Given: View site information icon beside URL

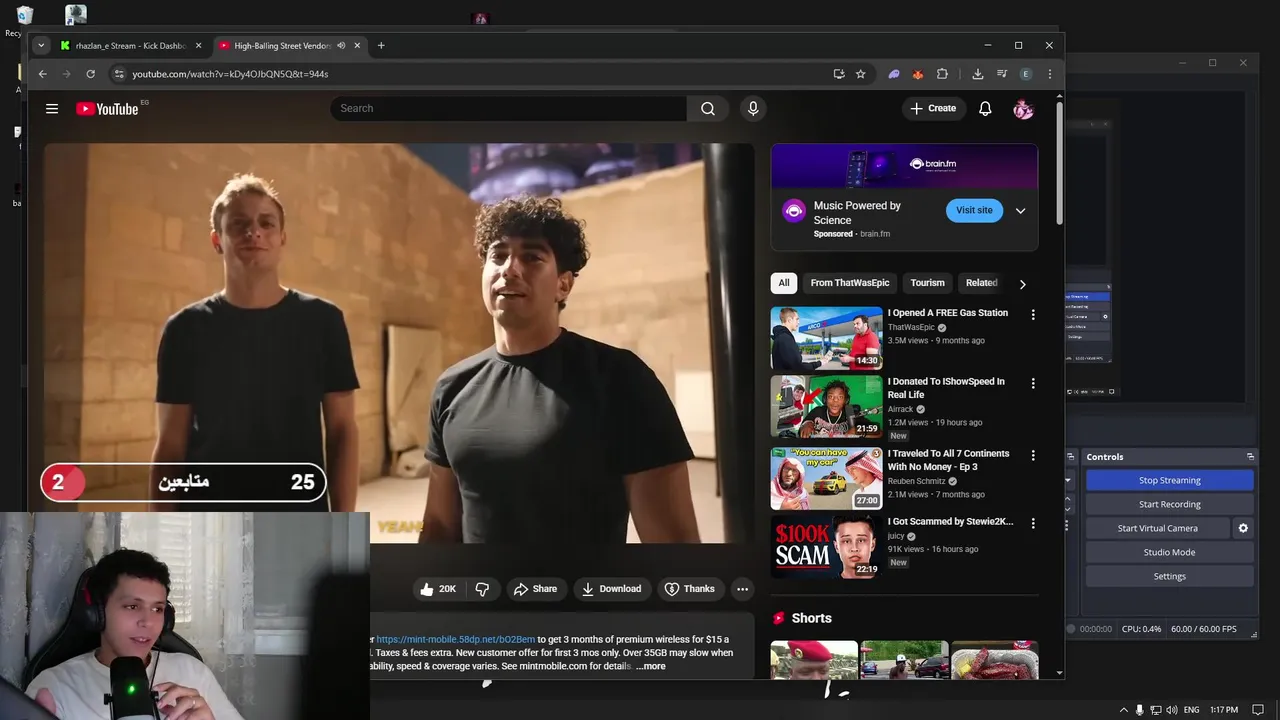Looking at the screenshot, I should pyautogui.click(x=119, y=74).
